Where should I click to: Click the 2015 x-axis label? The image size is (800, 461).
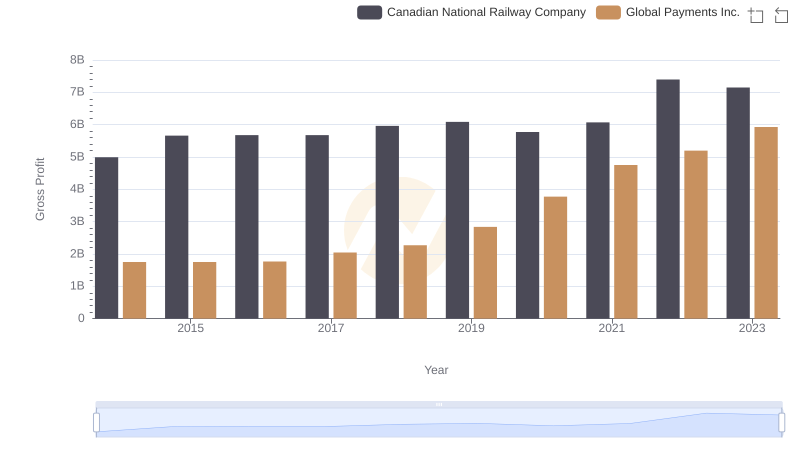pyautogui.click(x=190, y=328)
